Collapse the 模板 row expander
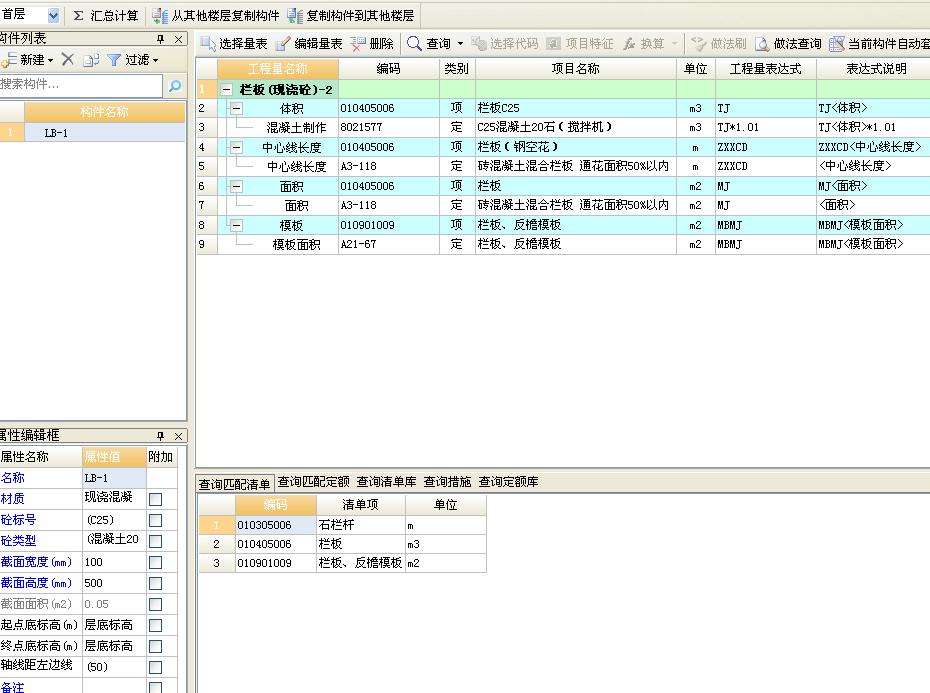This screenshot has width=930, height=693. click(x=236, y=226)
